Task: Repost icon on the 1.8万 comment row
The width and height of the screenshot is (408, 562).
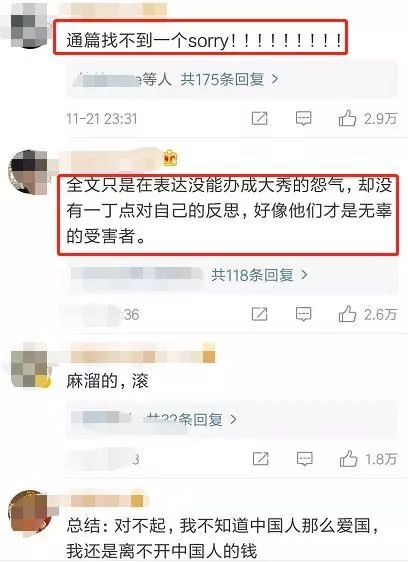Action: coord(261,459)
